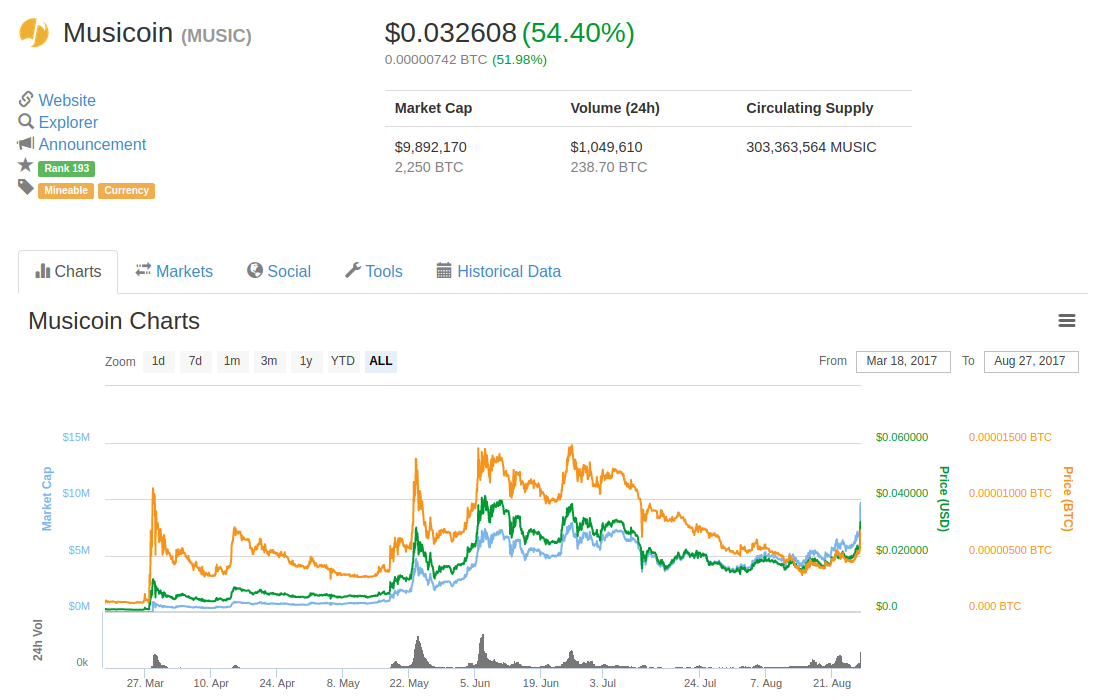Image resolution: width=1110 pixels, height=700 pixels.
Task: Click the 2,250 BTC market cap value
Action: [429, 167]
